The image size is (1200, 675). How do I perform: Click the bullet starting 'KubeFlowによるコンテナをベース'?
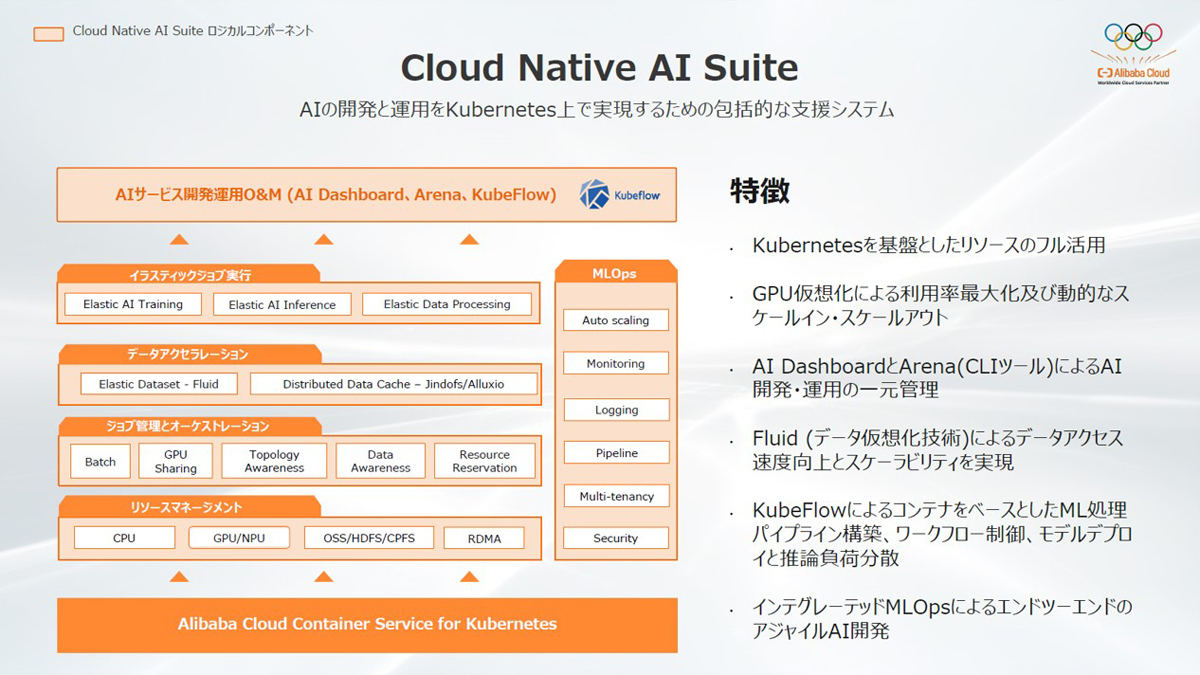(x=942, y=534)
